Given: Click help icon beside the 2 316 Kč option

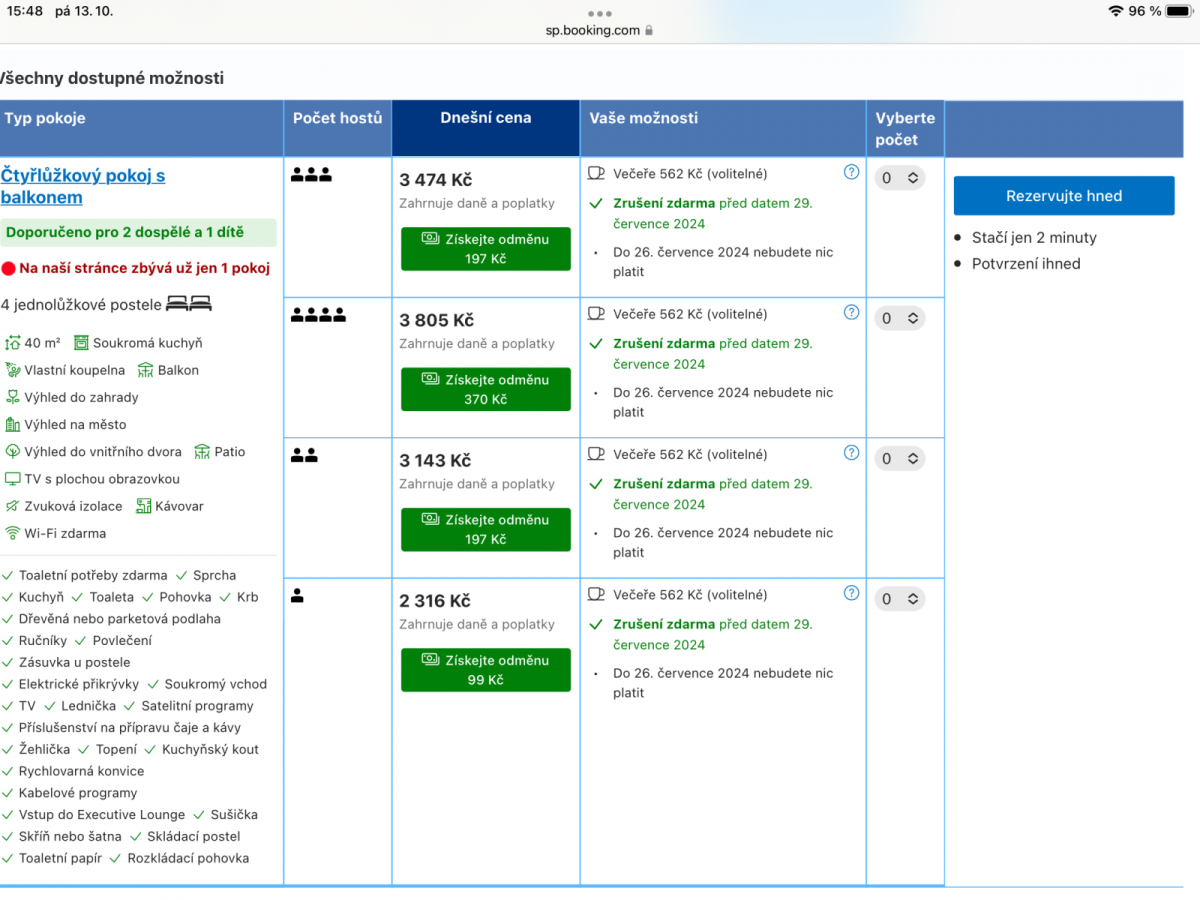Looking at the screenshot, I should pos(851,592).
